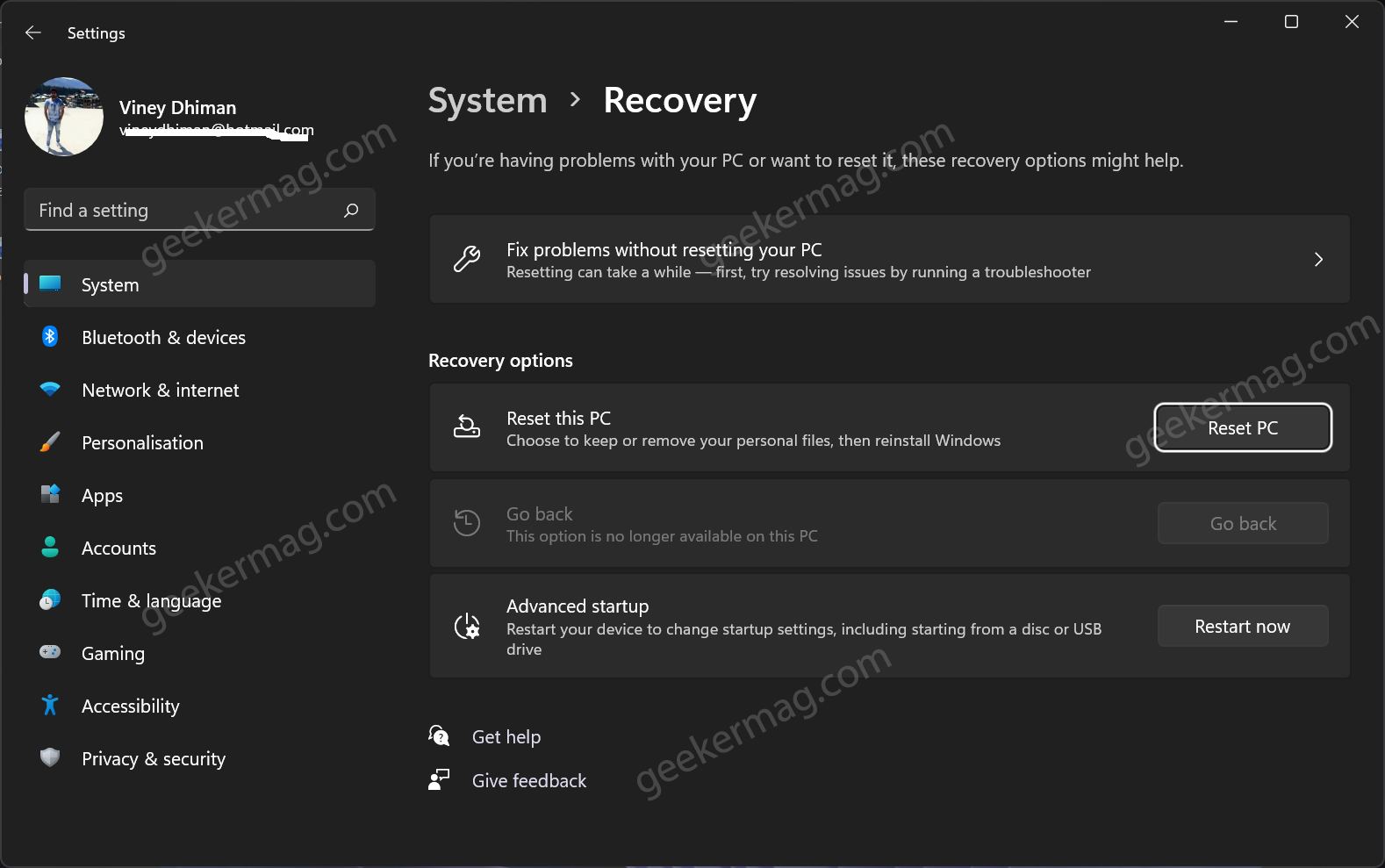Screen dimensions: 1385x868
Task: Click the Find a setting search box
Action: tap(200, 210)
